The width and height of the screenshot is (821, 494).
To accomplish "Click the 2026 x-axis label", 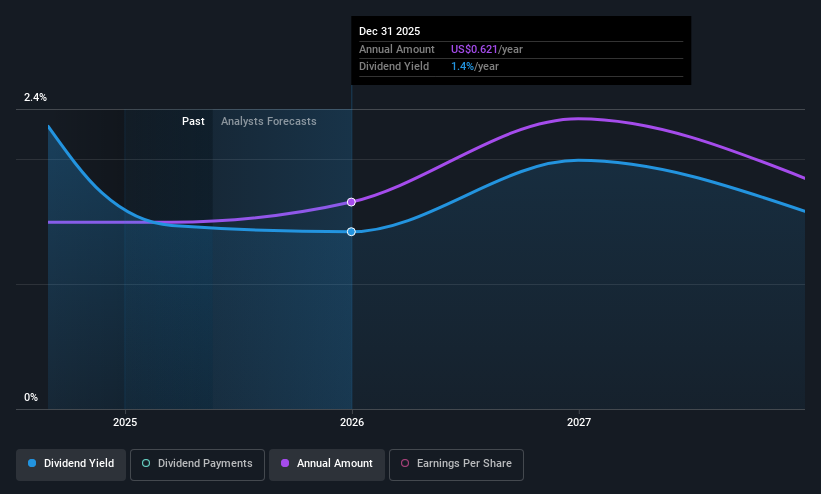I will [352, 422].
